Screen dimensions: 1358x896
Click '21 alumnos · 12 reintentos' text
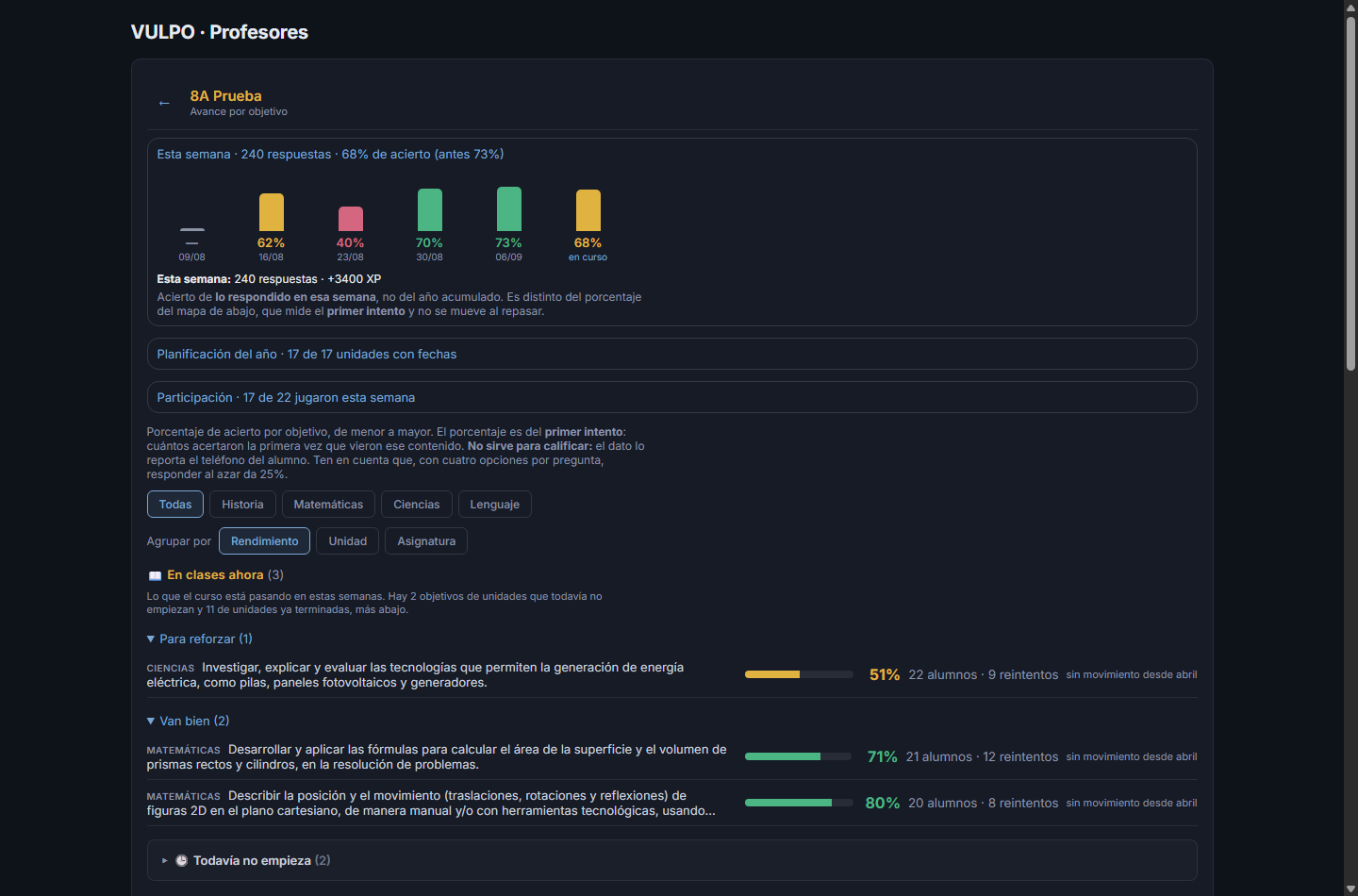(983, 756)
